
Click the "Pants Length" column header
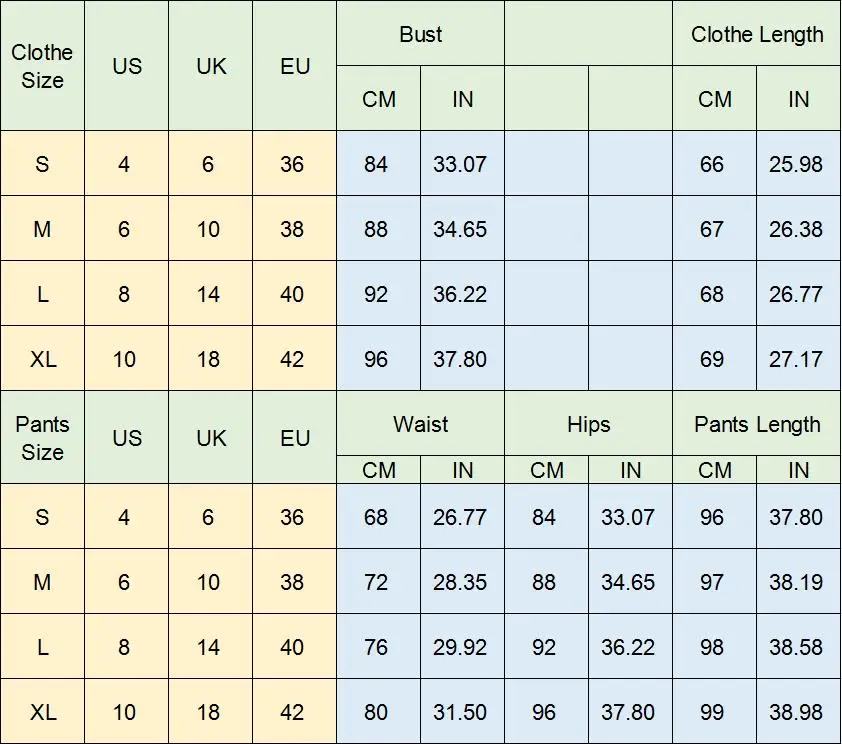click(757, 424)
